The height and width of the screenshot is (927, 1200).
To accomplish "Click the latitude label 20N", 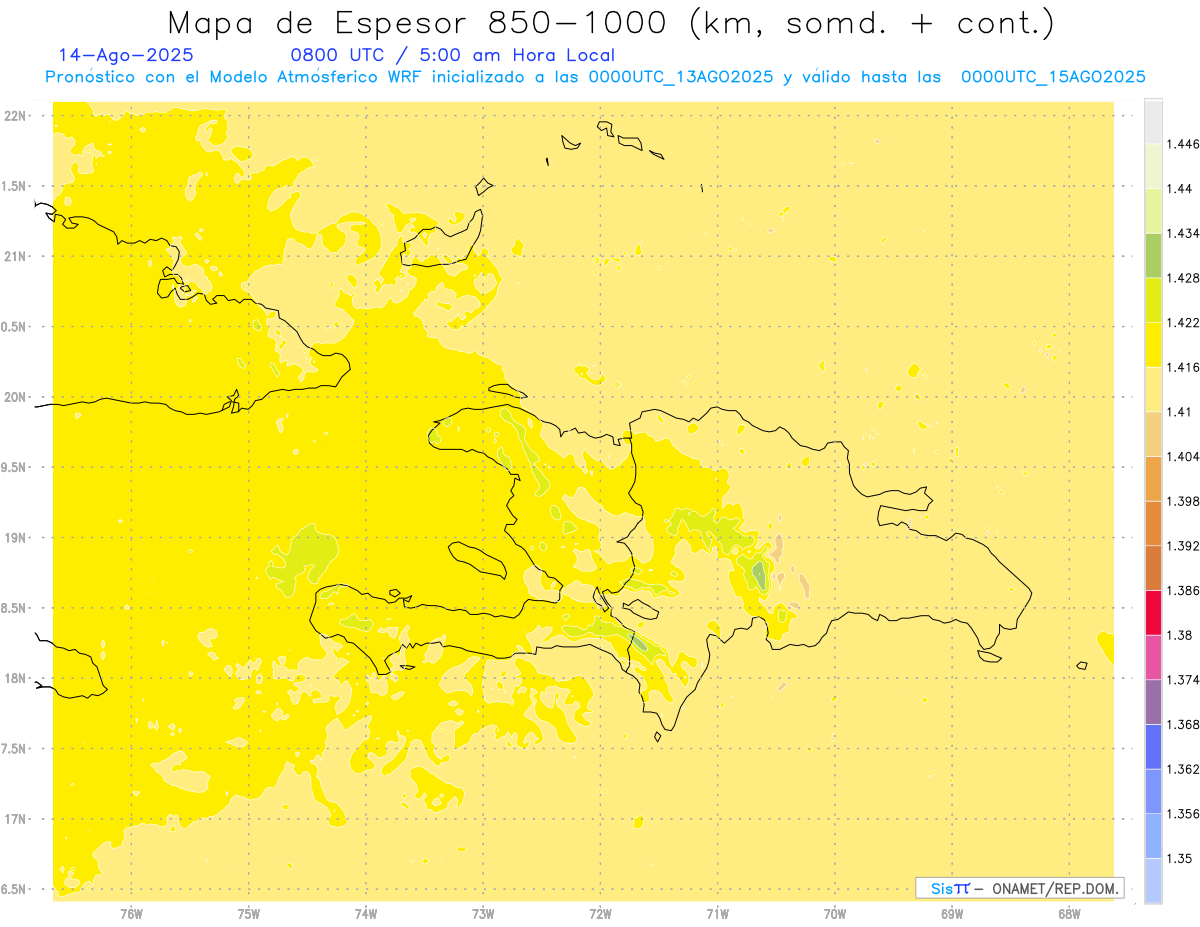I will pos(15,397).
